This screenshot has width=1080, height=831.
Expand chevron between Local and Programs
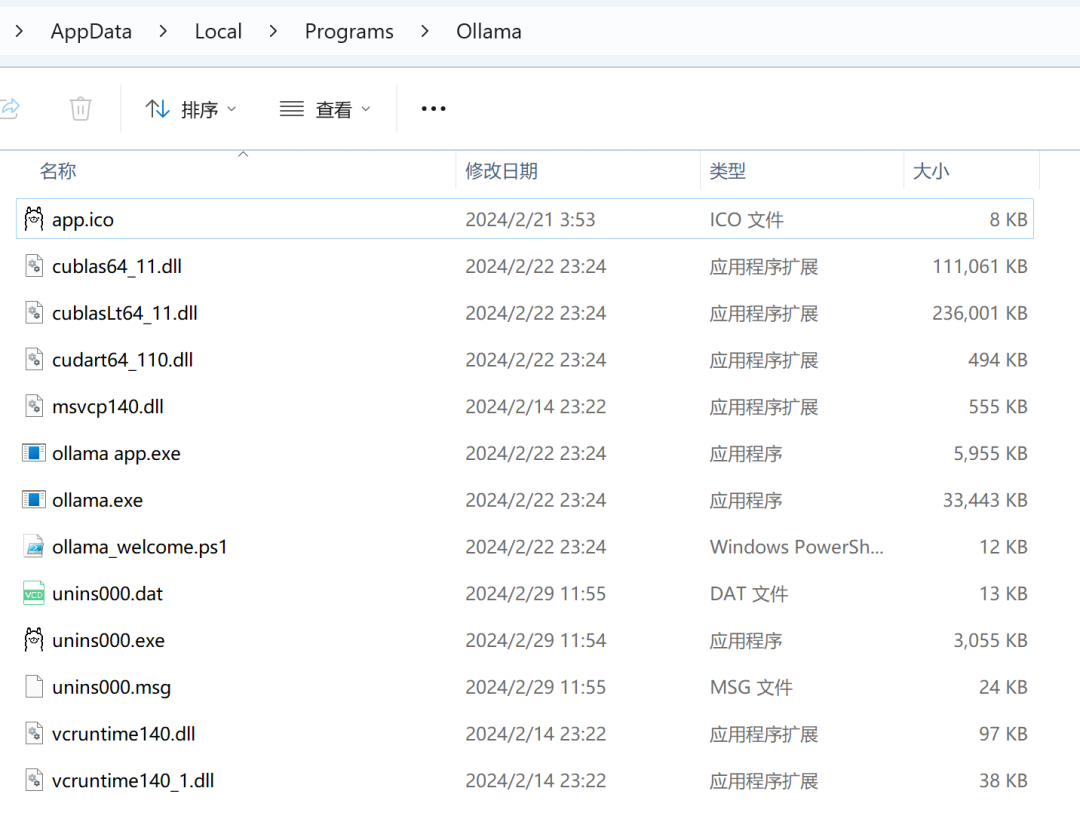273,31
